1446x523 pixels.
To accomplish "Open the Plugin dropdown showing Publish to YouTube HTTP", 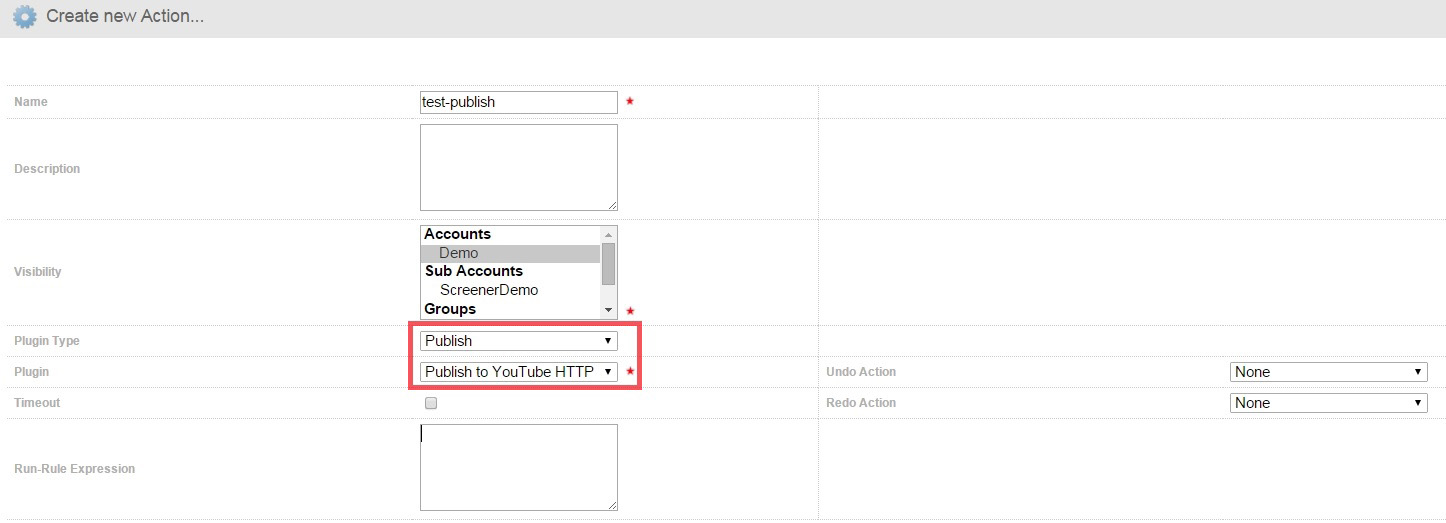I will coord(519,372).
